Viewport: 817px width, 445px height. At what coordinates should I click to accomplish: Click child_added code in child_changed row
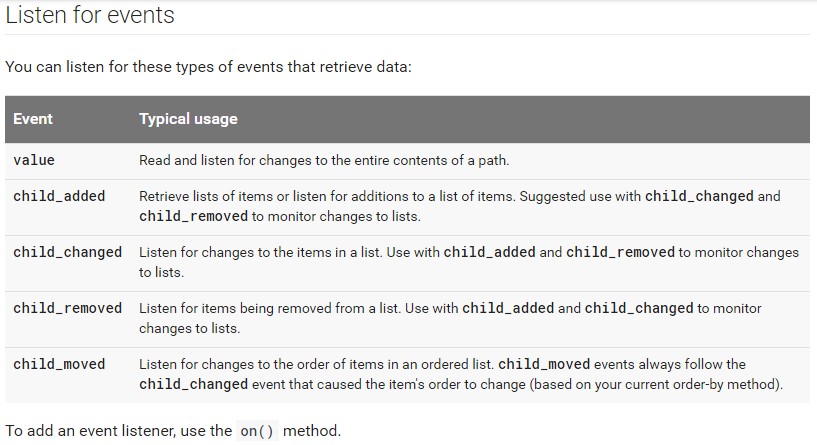[x=489, y=252]
